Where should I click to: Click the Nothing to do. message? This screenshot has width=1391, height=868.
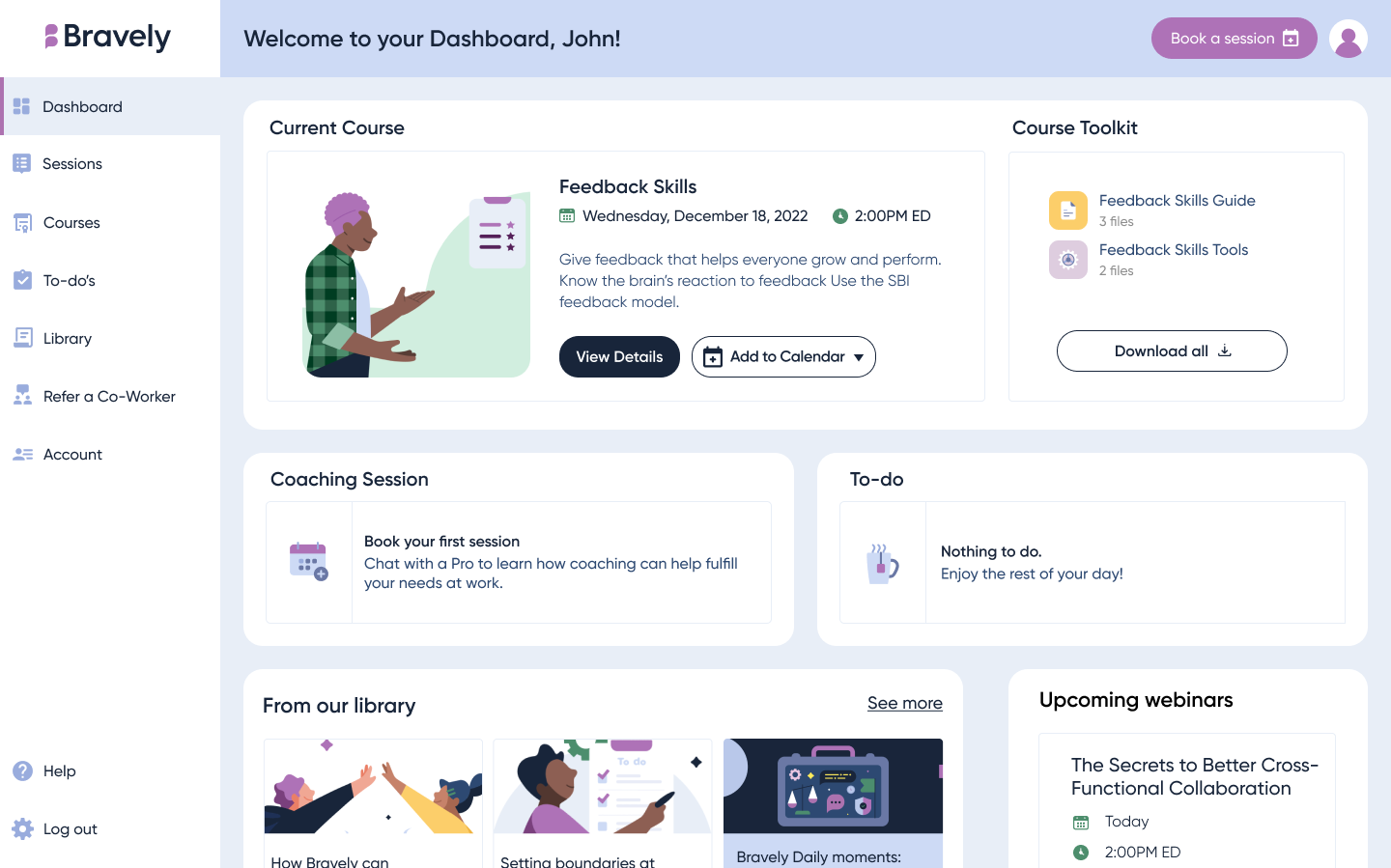[991, 551]
